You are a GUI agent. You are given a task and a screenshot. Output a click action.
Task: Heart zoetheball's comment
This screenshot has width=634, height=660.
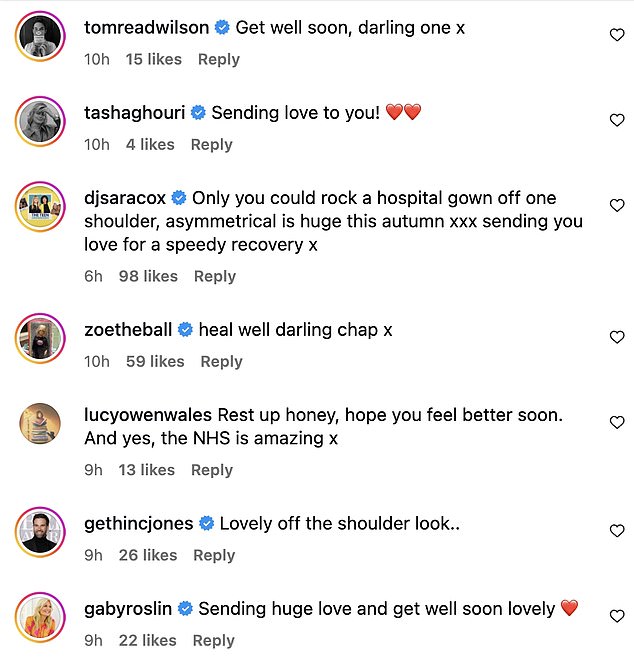pyautogui.click(x=617, y=338)
